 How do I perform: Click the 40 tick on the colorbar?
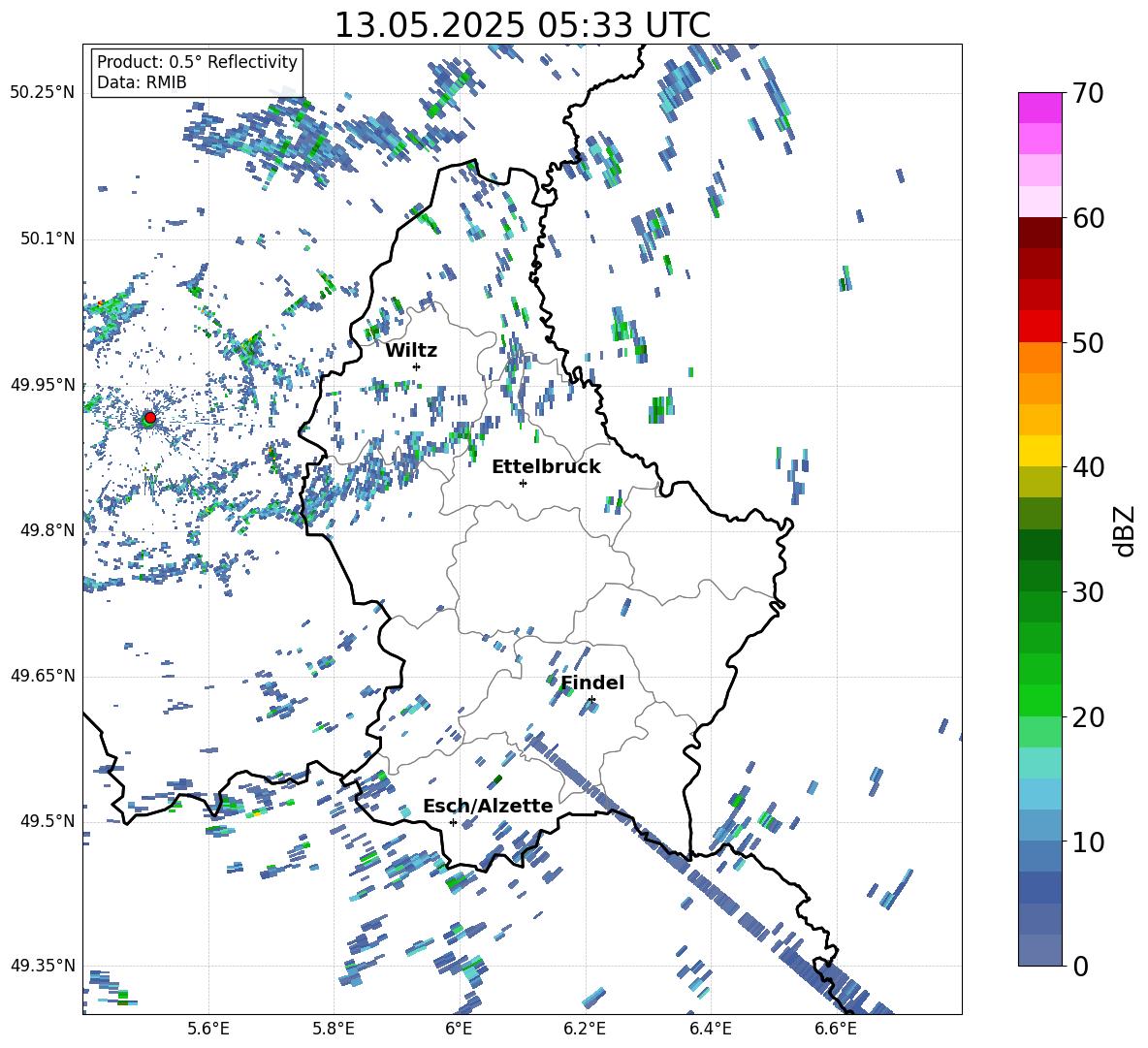[1088, 467]
